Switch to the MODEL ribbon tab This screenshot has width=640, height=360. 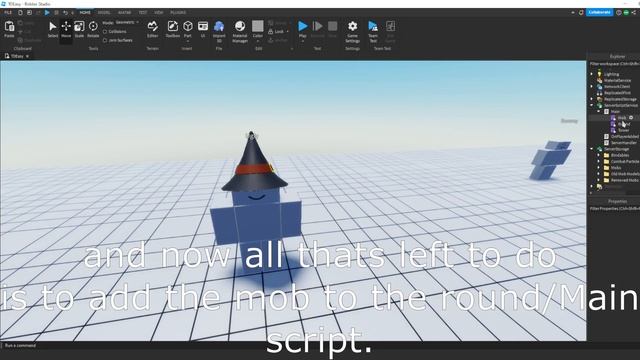pyautogui.click(x=104, y=13)
